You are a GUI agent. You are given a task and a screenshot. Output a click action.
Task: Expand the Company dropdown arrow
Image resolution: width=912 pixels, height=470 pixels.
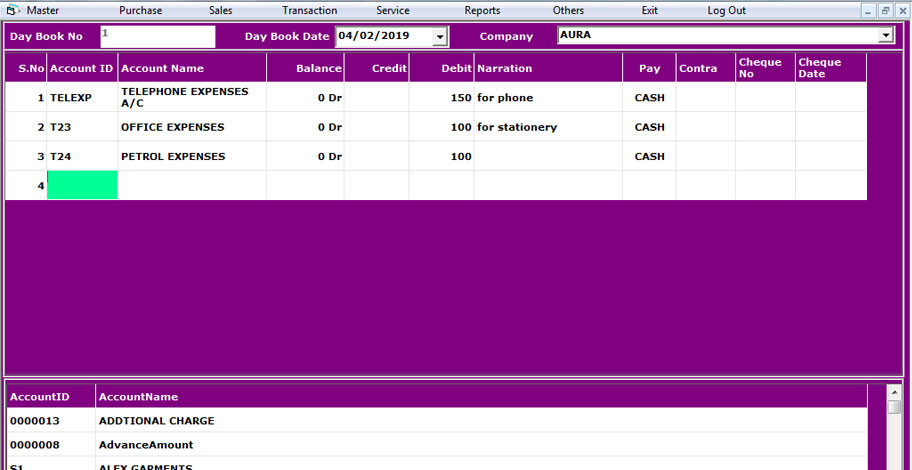(x=886, y=35)
